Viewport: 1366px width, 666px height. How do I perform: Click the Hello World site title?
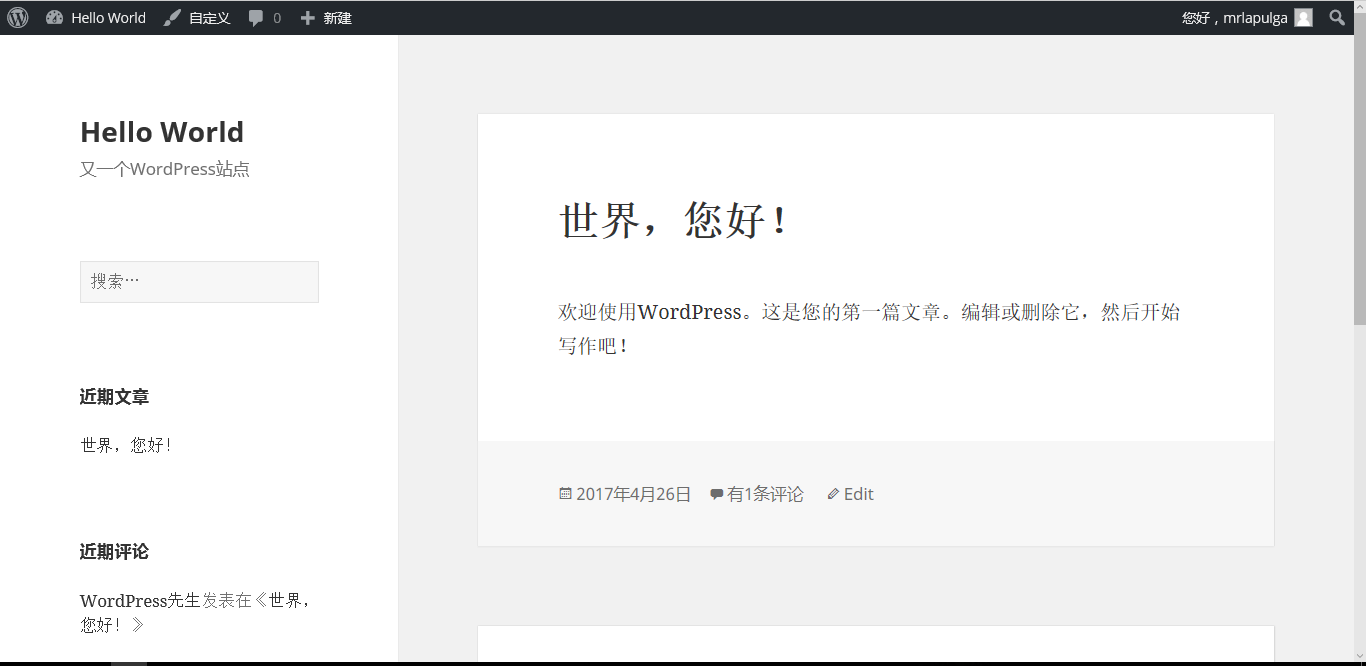[162, 132]
